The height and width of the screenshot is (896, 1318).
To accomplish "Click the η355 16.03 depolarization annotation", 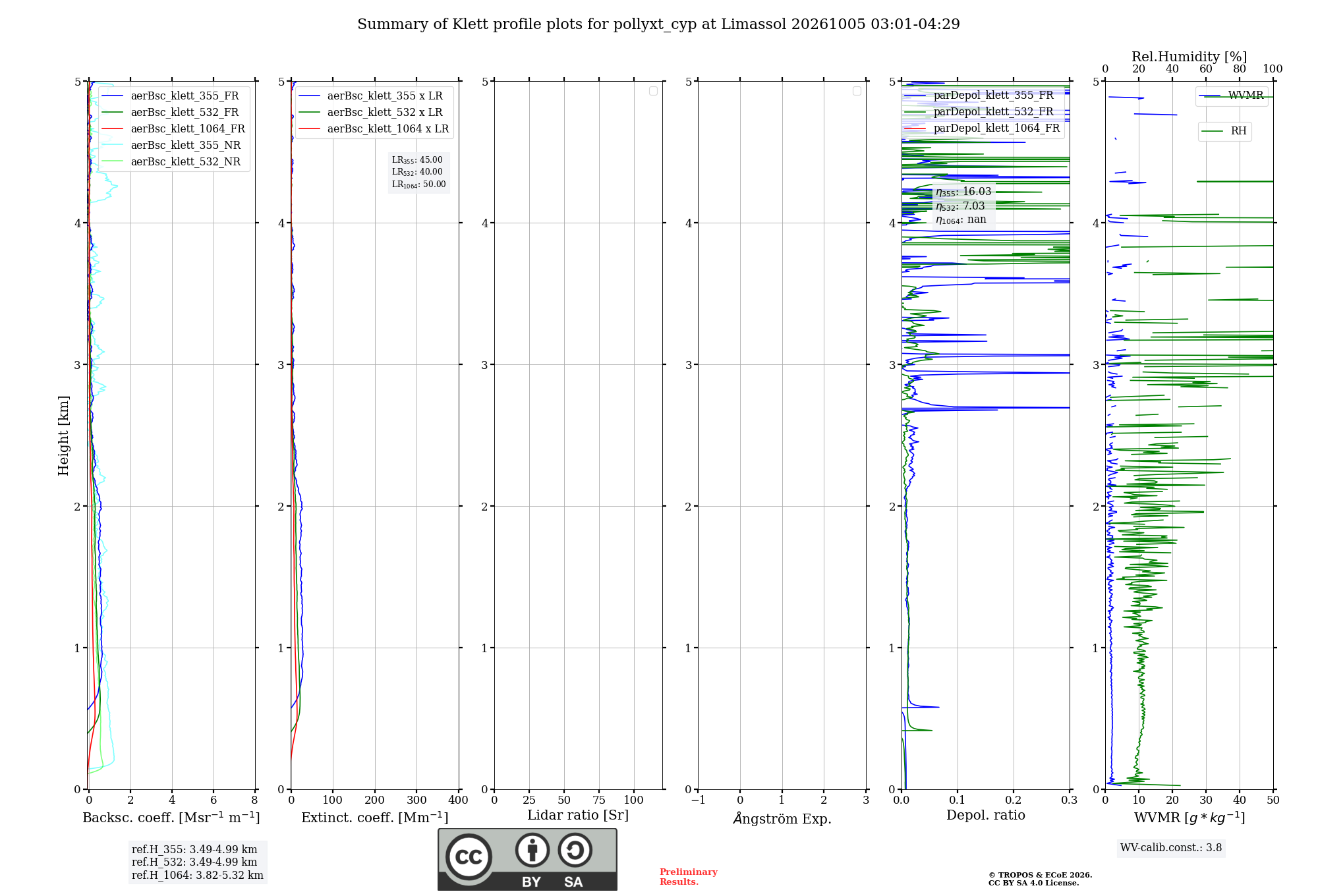I will pyautogui.click(x=963, y=192).
